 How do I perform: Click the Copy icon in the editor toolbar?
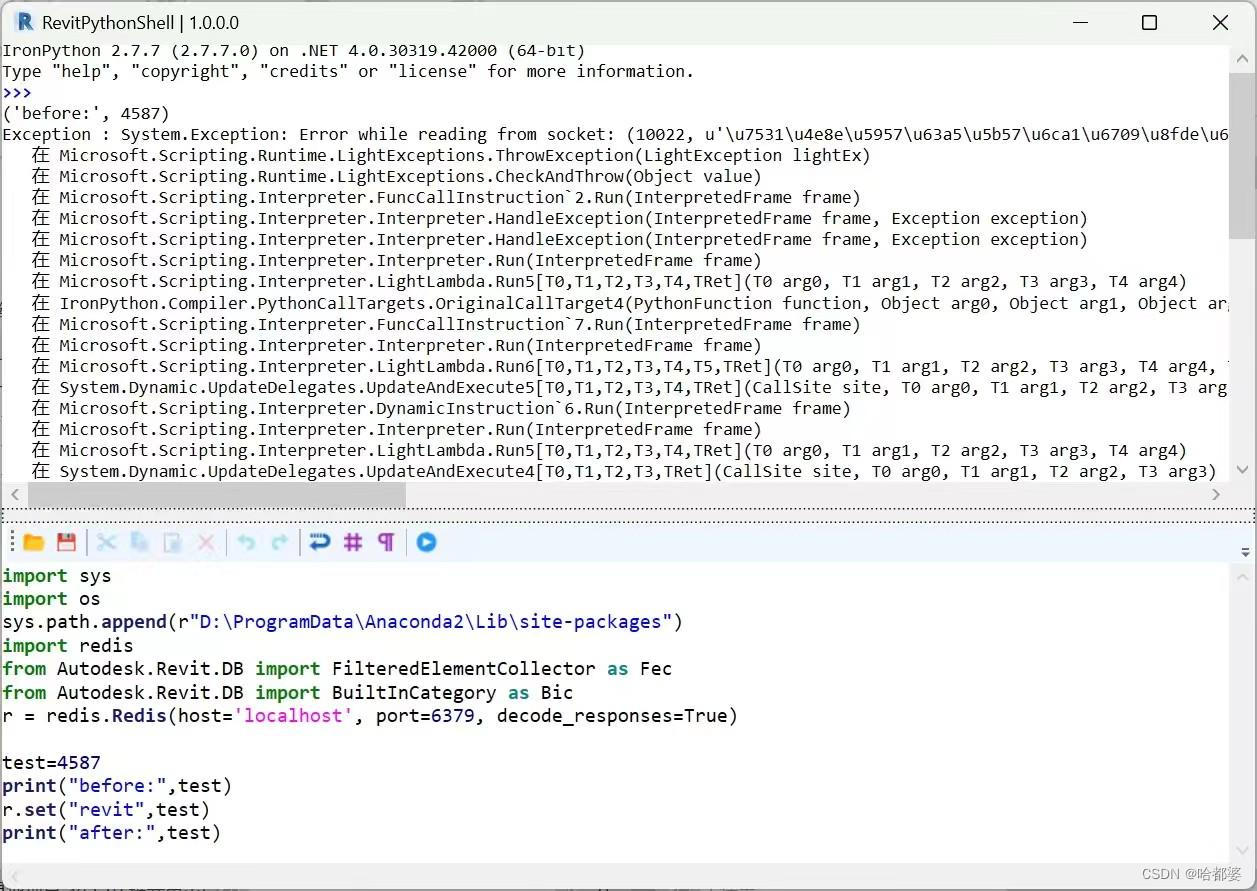click(x=139, y=541)
